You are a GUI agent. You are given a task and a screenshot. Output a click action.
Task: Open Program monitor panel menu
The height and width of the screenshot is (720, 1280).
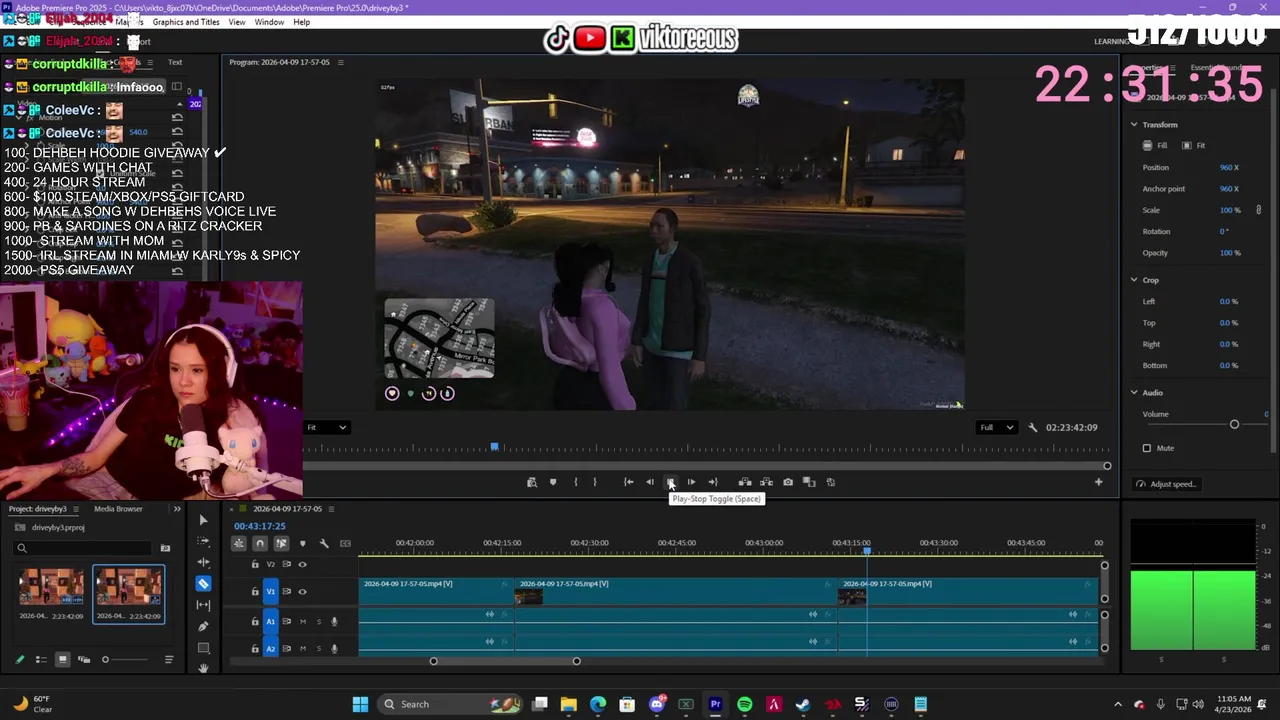[340, 62]
